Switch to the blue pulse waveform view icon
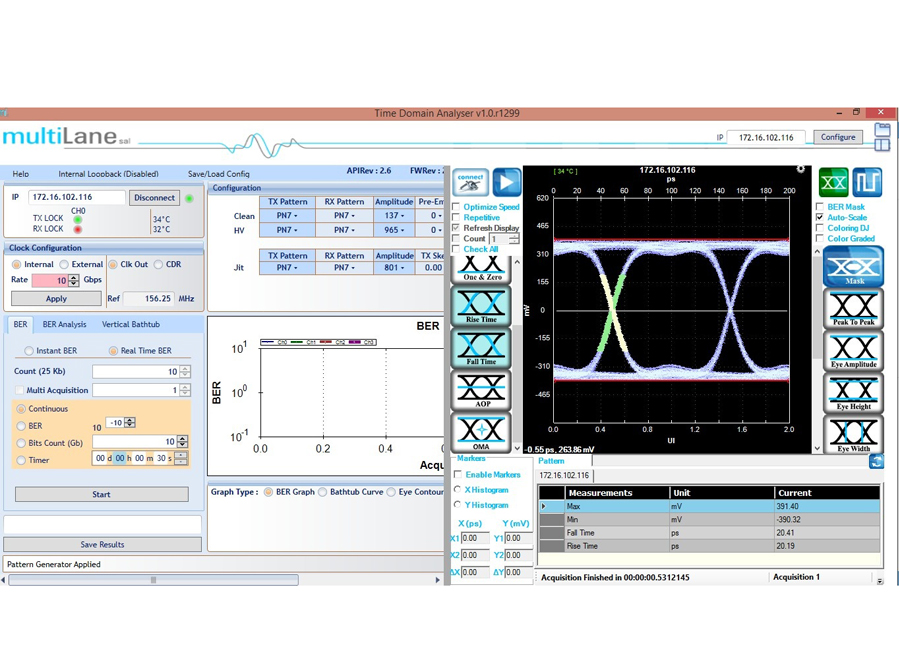 tap(867, 182)
